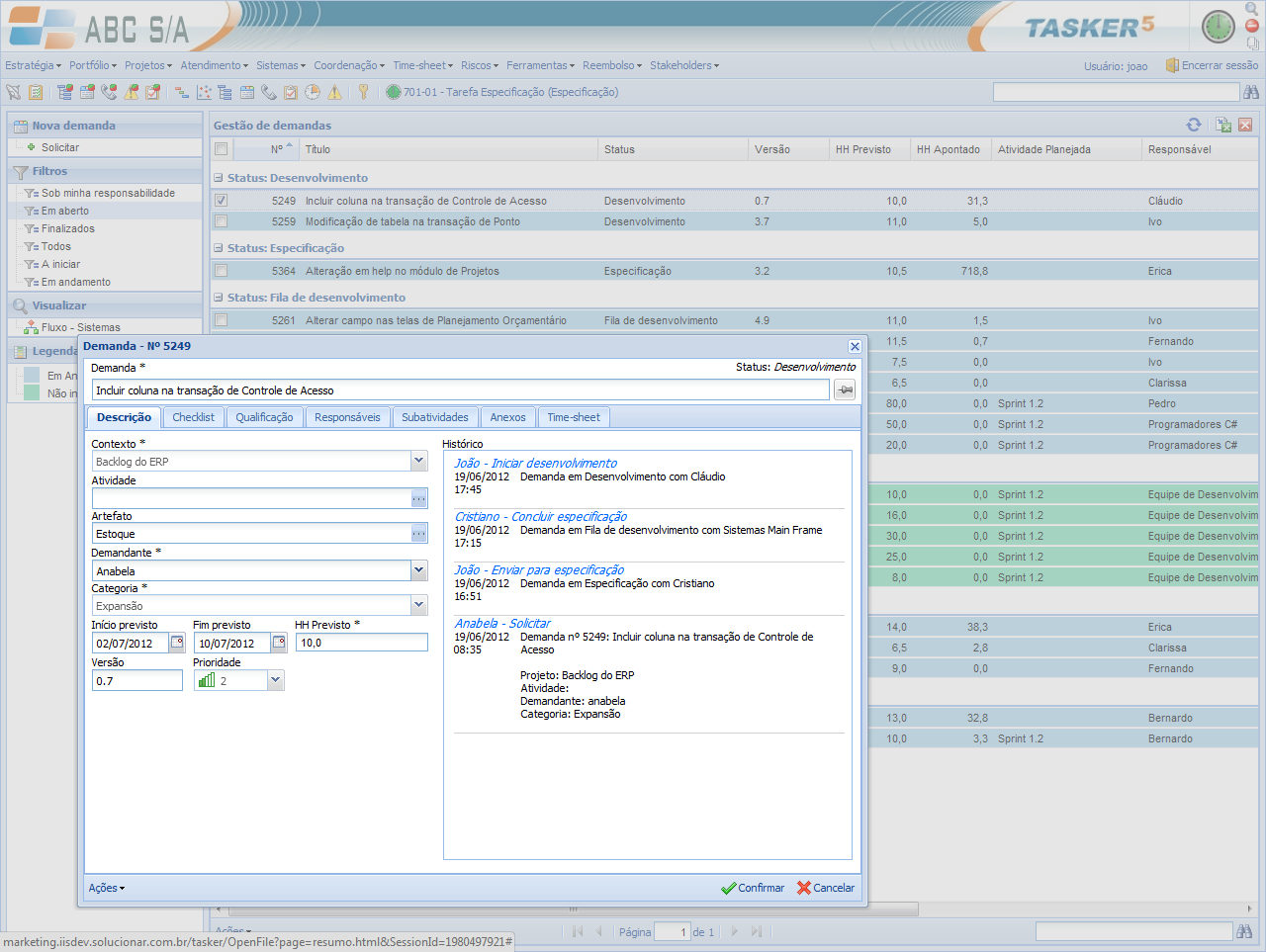Click the binoculars search icon in the top toolbar

point(1251,92)
